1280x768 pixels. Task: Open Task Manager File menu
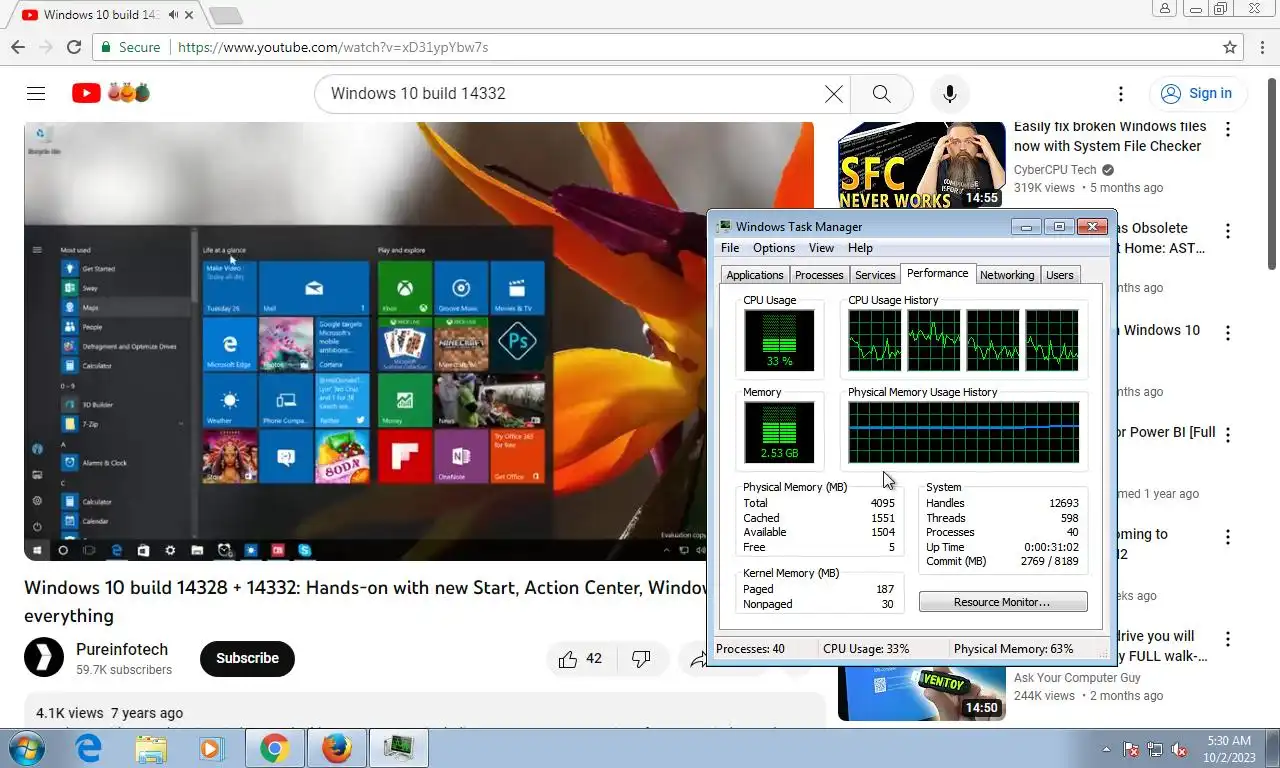coord(730,248)
